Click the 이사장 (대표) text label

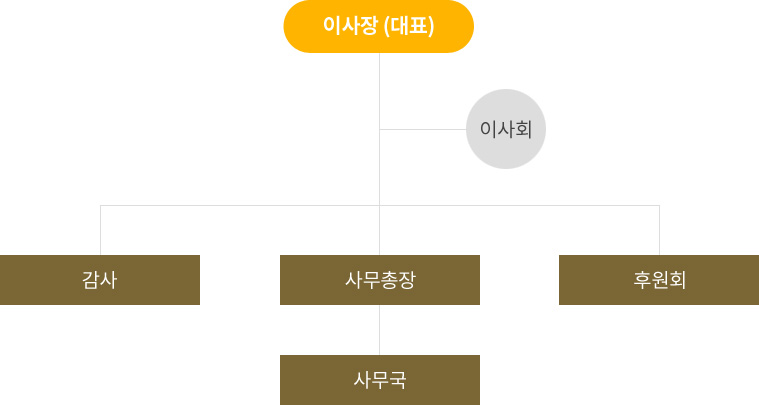coord(379,26)
